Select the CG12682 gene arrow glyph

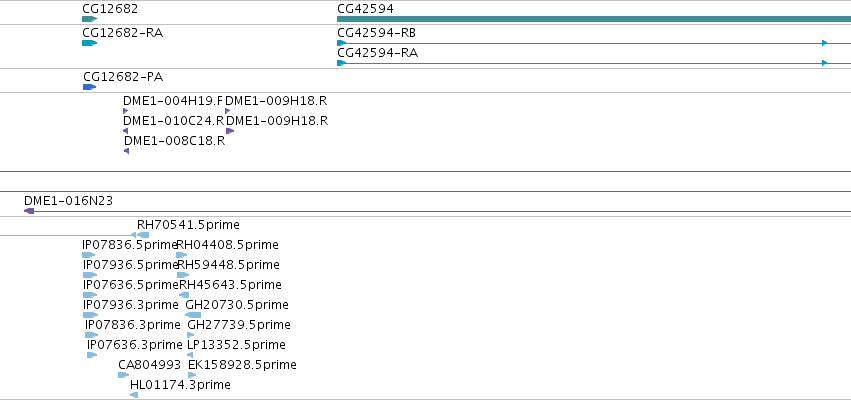tap(90, 19)
